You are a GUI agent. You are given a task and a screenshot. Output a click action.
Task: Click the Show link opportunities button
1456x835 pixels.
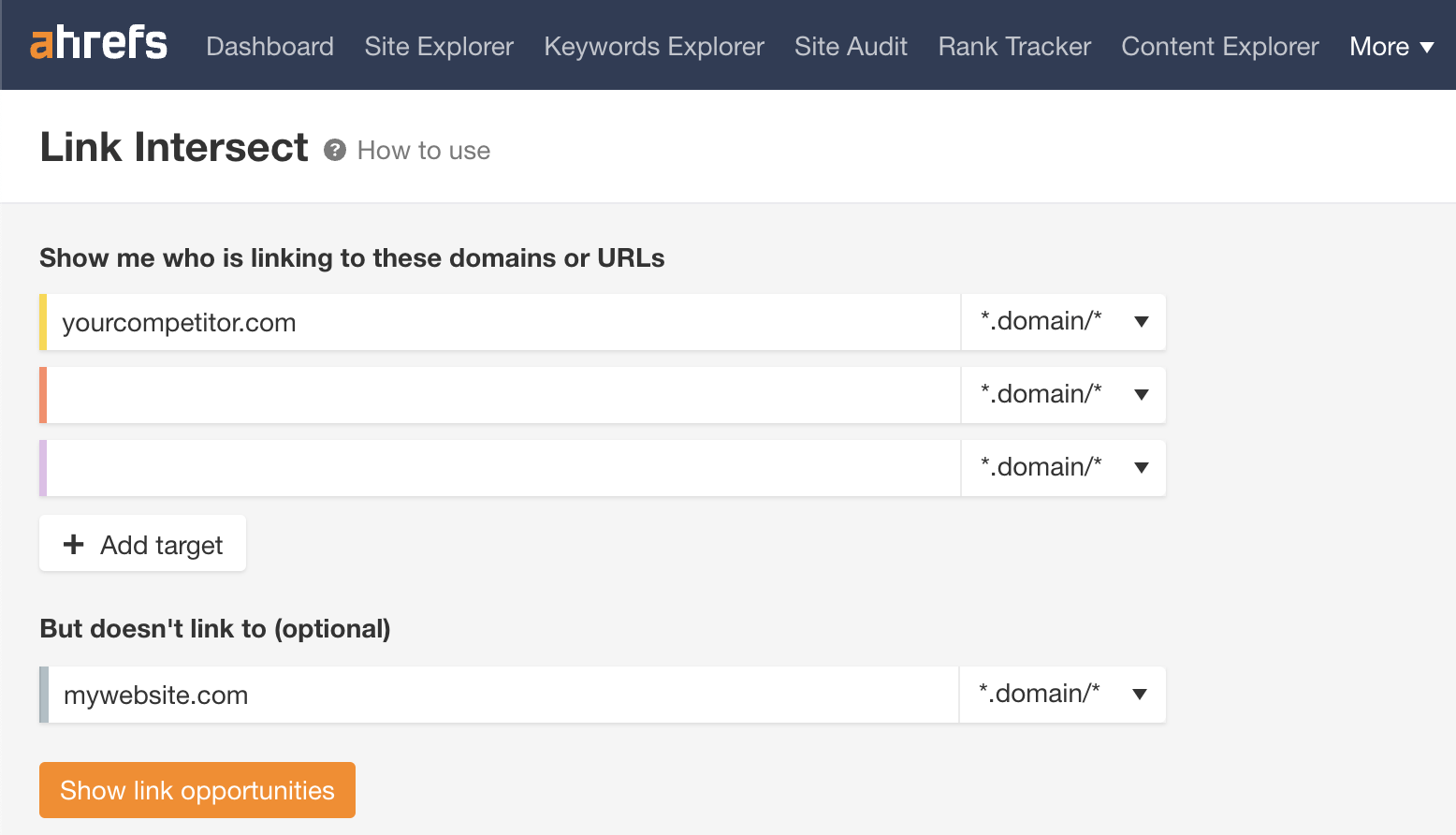point(197,790)
